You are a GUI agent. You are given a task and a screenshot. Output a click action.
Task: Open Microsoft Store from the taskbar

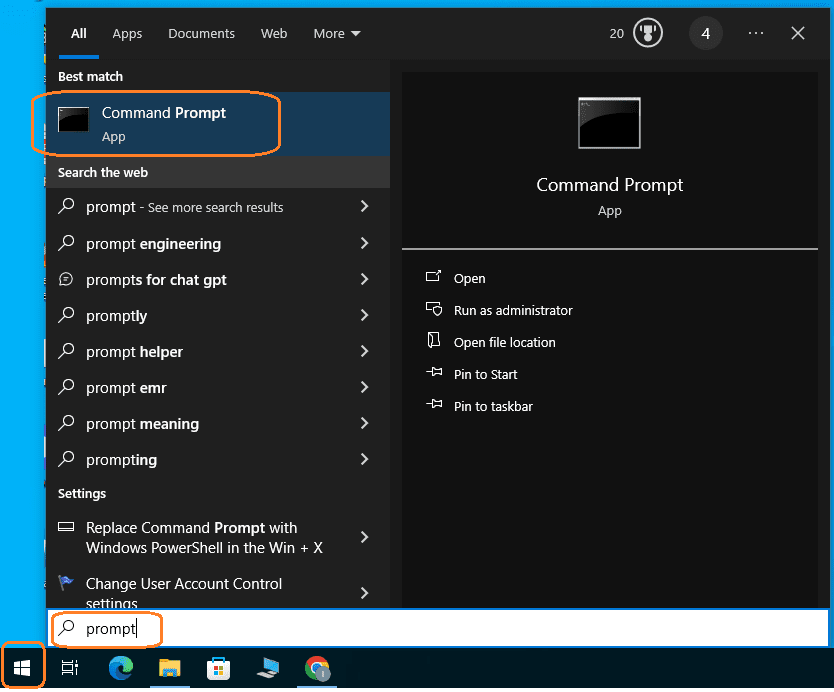(219, 668)
